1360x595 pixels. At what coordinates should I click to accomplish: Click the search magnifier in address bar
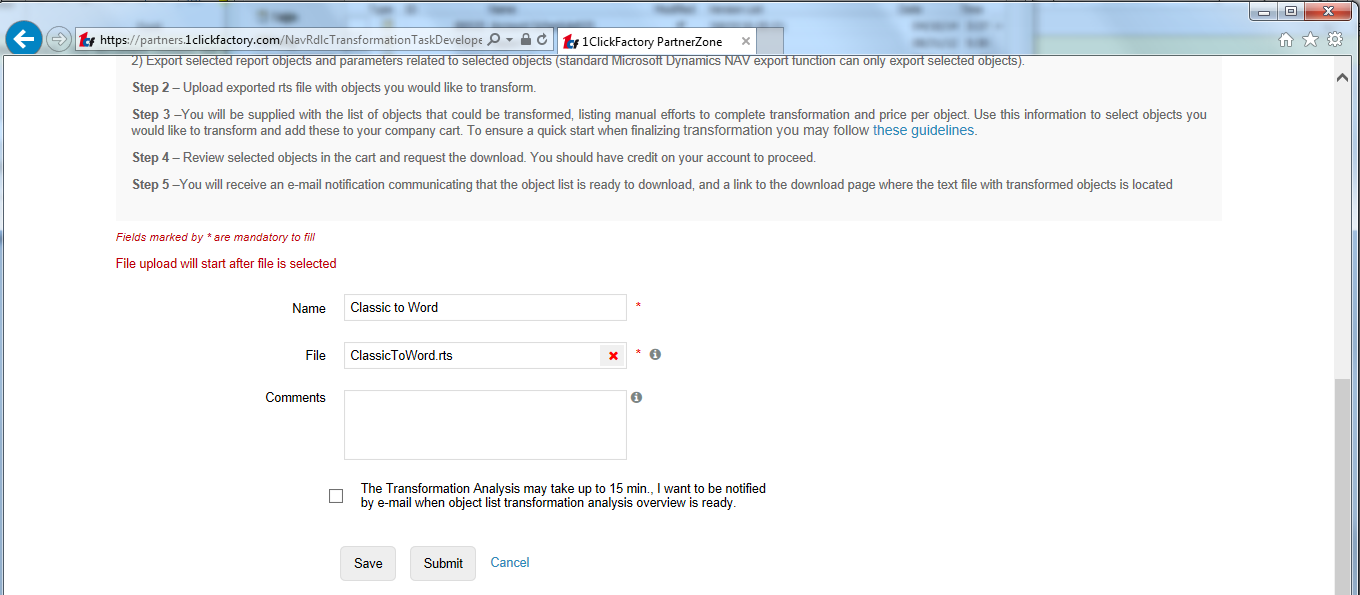494,40
